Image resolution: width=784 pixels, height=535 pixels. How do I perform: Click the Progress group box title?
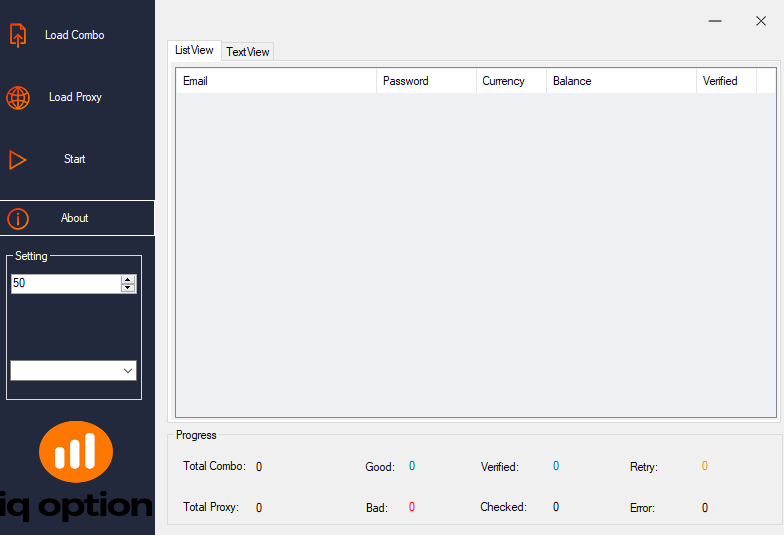pyautogui.click(x=196, y=435)
